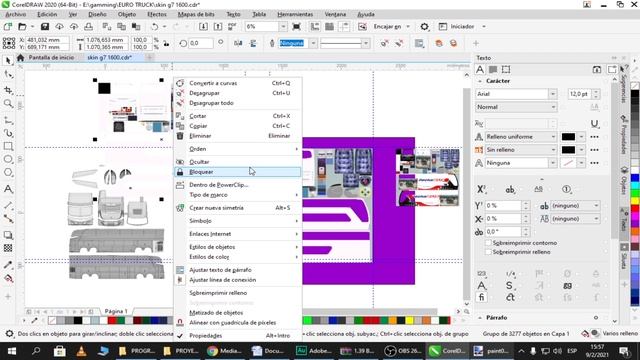Image resolution: width=640 pixels, height=360 pixels.
Task: Open the Herramientas menu
Action: (295, 14)
